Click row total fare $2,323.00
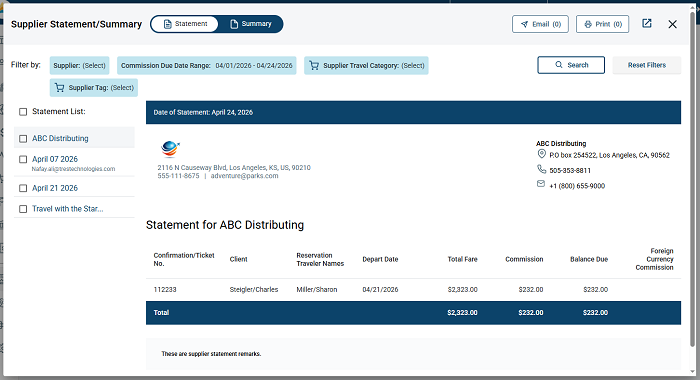 (x=462, y=290)
